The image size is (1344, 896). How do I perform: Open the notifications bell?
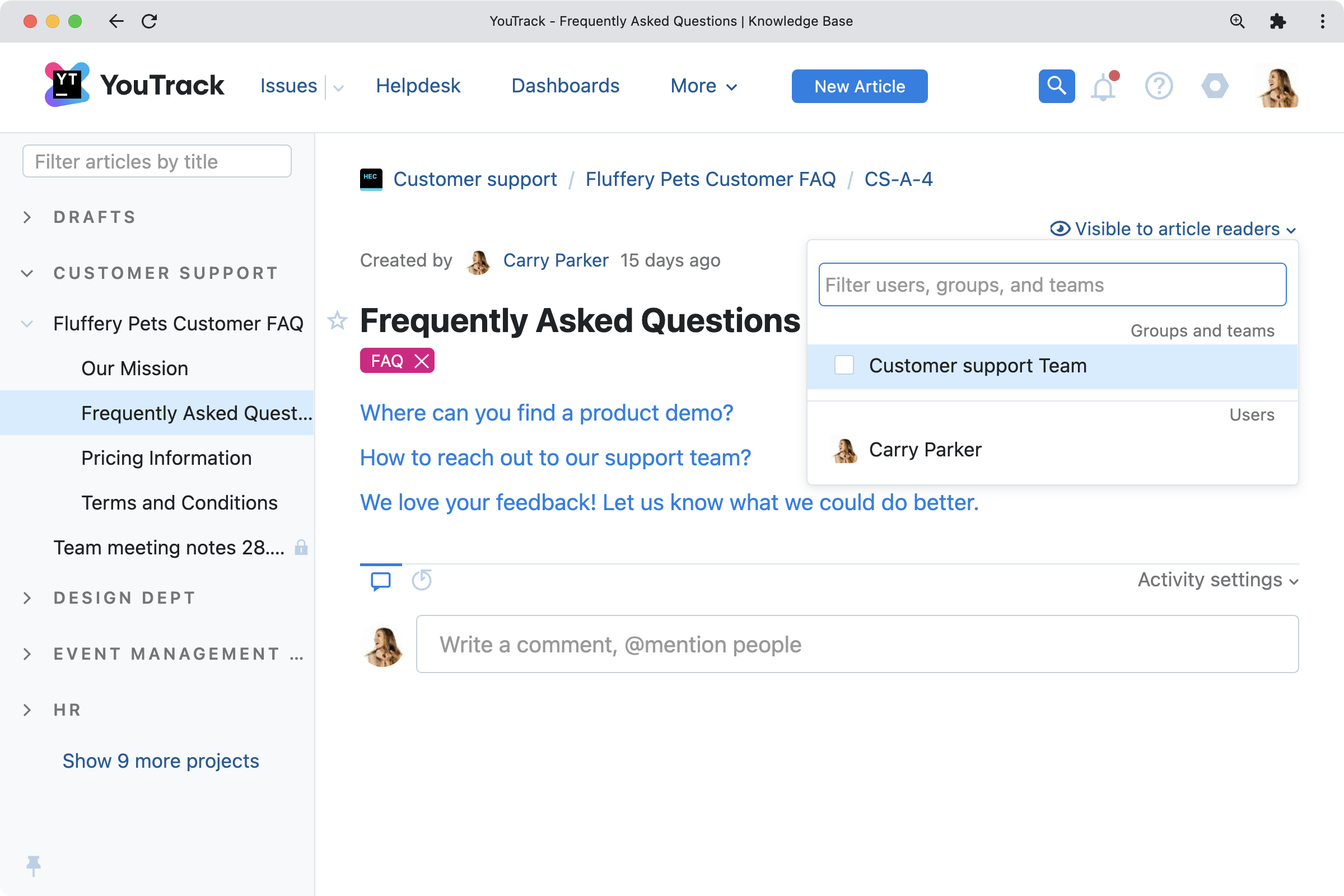1104,86
